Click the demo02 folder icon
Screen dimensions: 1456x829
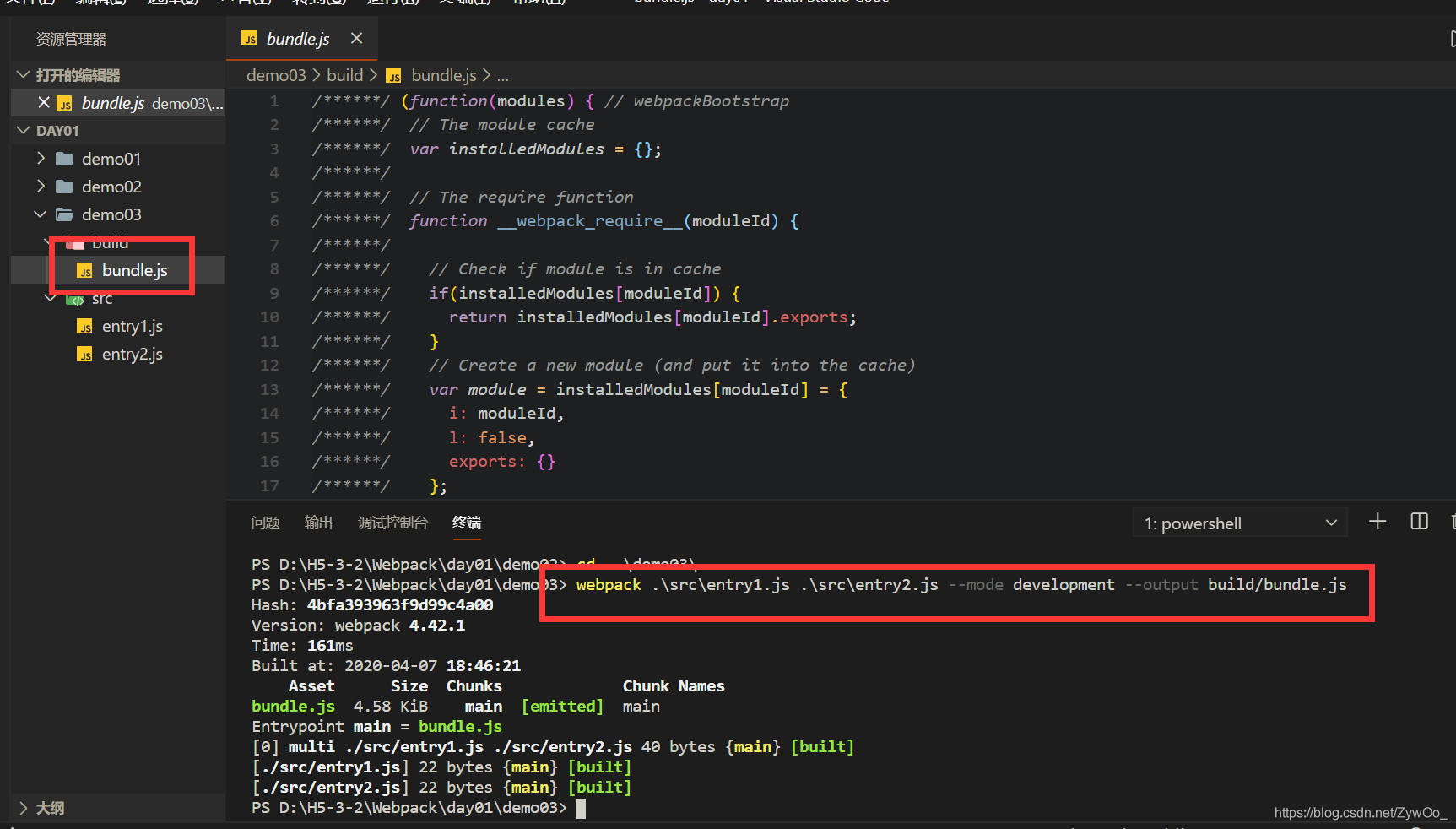pos(64,187)
